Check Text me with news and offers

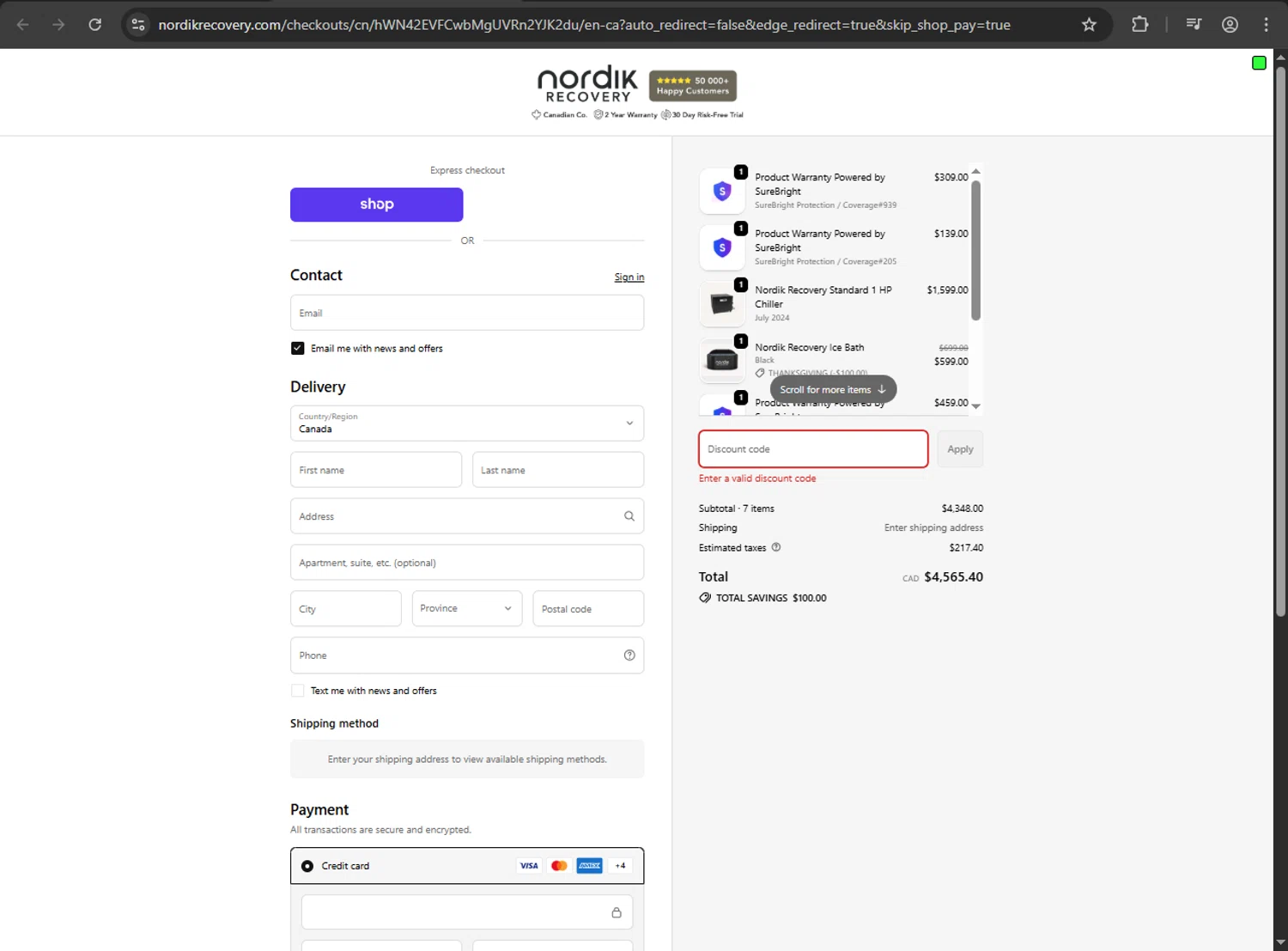click(297, 691)
